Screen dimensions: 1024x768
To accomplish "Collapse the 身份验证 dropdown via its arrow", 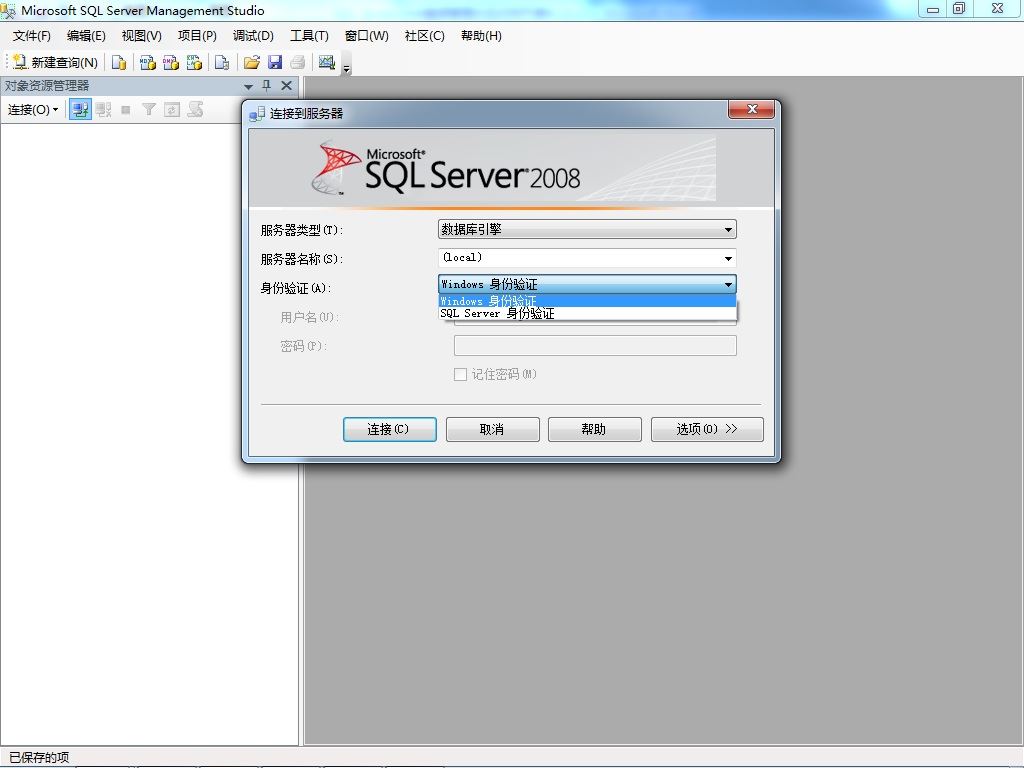I will (728, 284).
